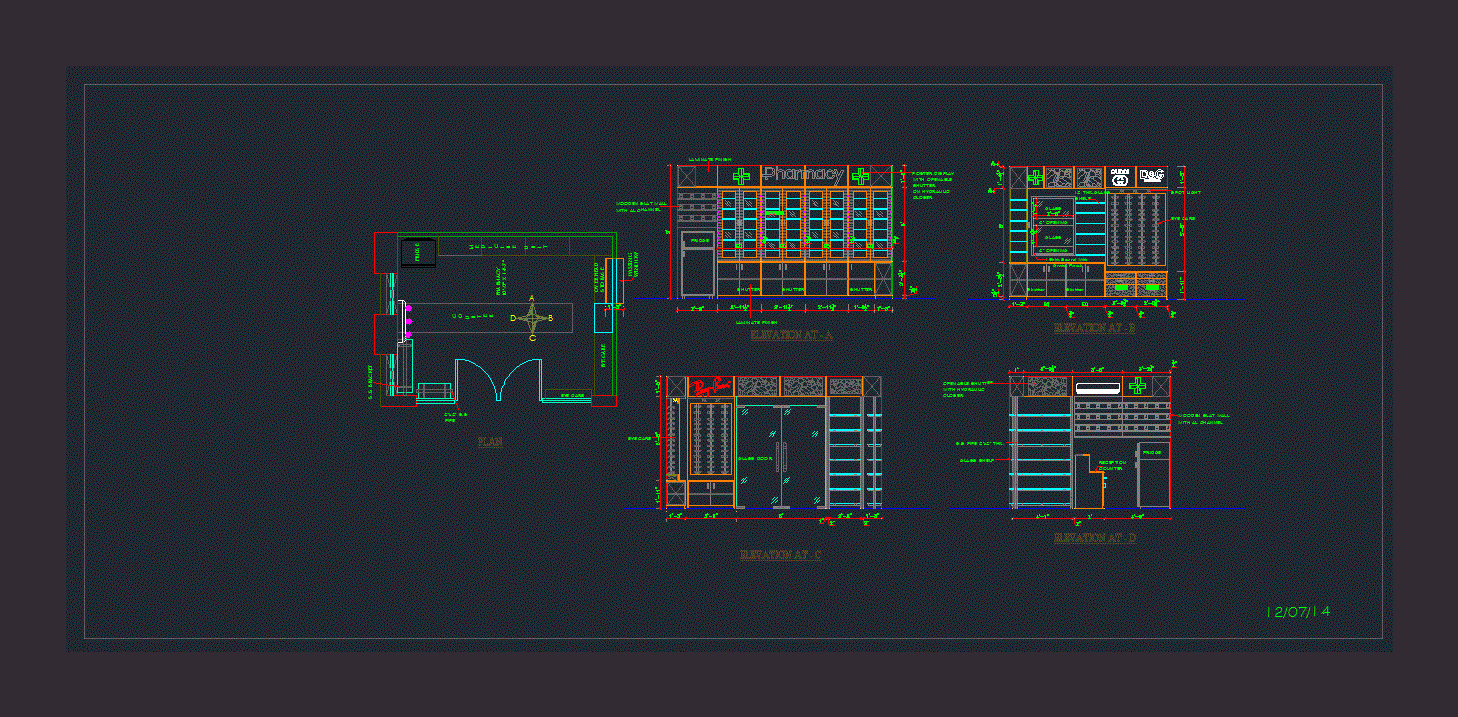Click the green cross symbol in Elevation B

[1035, 177]
